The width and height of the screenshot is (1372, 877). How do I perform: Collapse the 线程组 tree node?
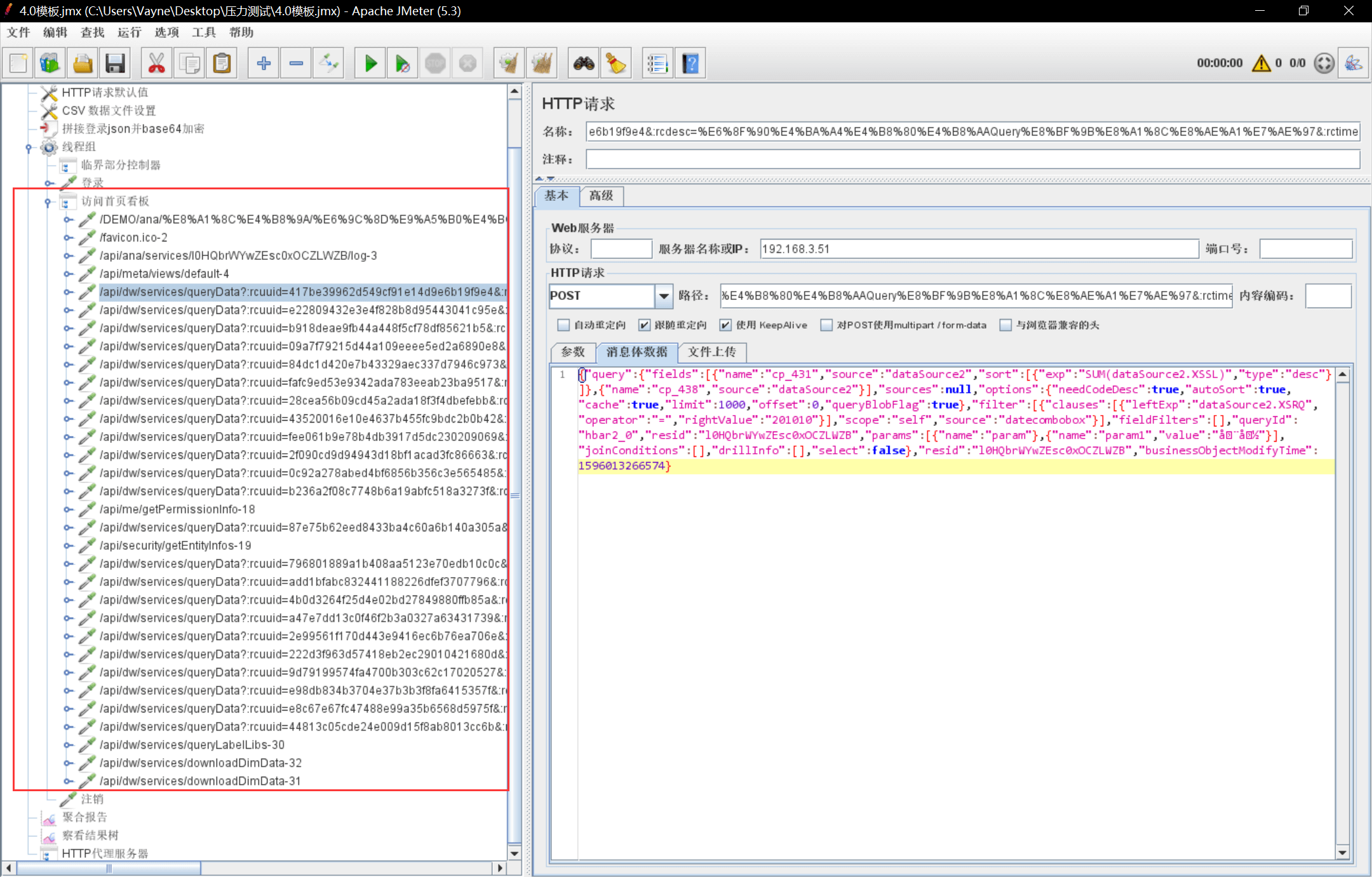click(29, 147)
